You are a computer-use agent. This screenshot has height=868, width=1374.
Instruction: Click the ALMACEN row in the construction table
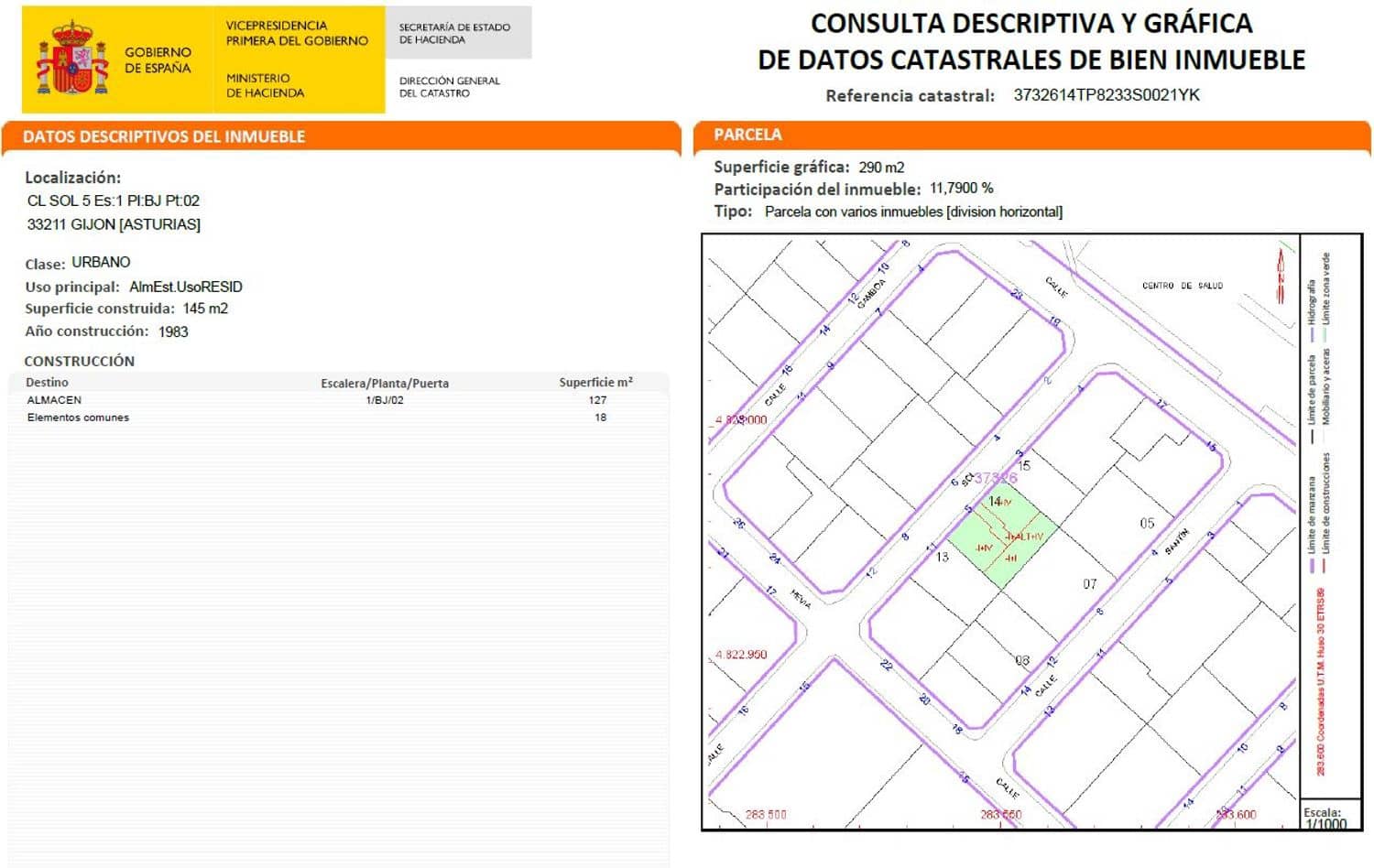tap(55, 399)
